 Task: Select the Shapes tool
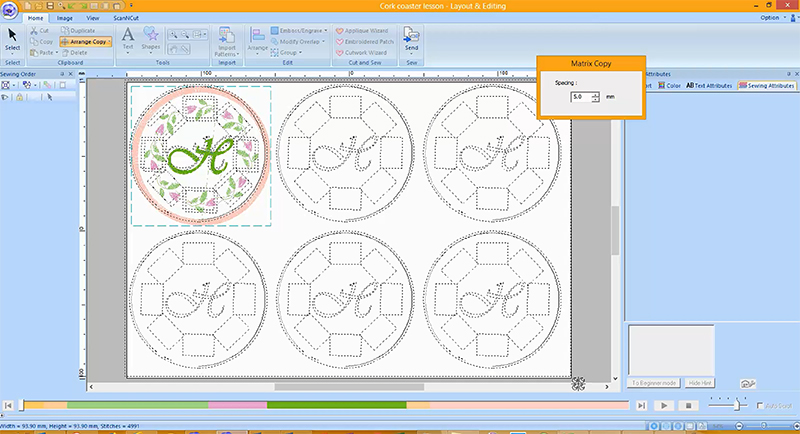tap(151, 40)
